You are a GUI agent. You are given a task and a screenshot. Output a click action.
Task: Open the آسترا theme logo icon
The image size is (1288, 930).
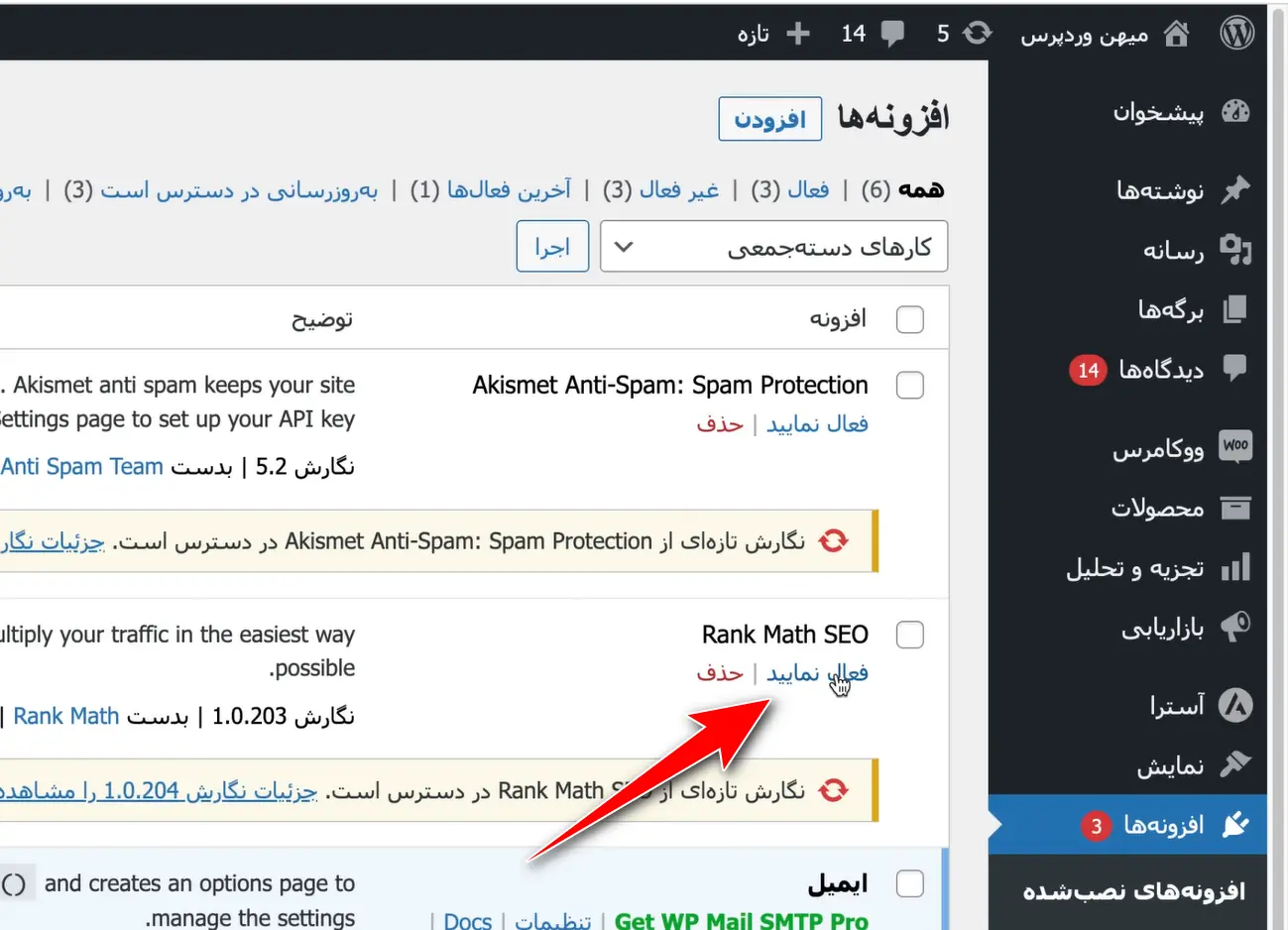tap(1235, 705)
